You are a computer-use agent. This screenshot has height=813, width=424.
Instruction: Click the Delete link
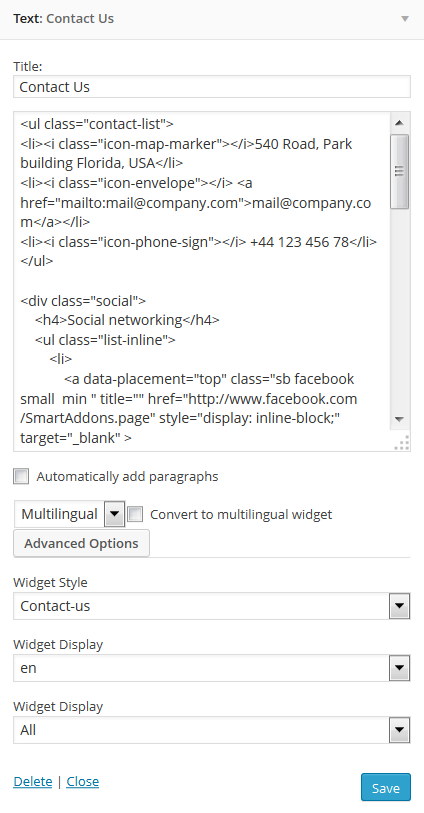click(33, 781)
